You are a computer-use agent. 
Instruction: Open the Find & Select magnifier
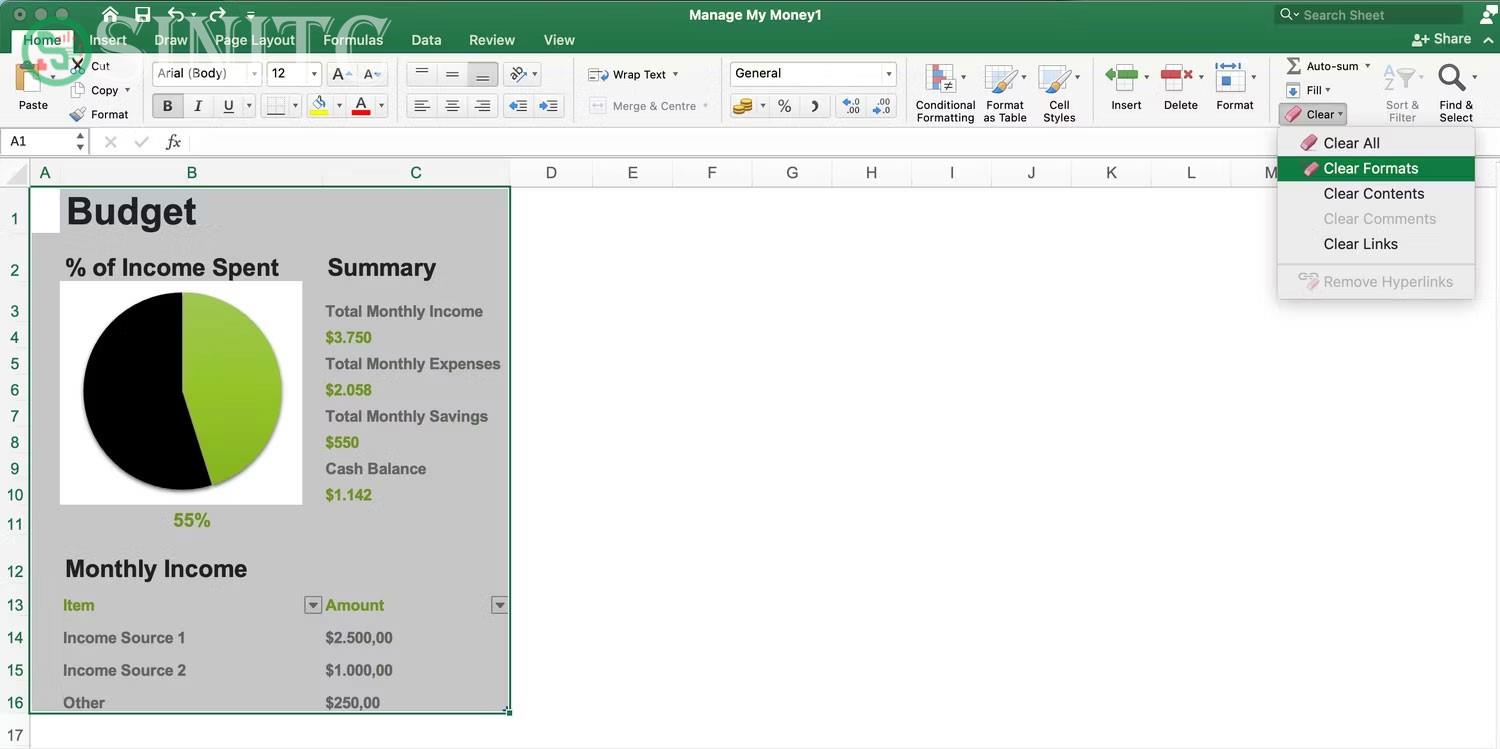tap(1453, 78)
